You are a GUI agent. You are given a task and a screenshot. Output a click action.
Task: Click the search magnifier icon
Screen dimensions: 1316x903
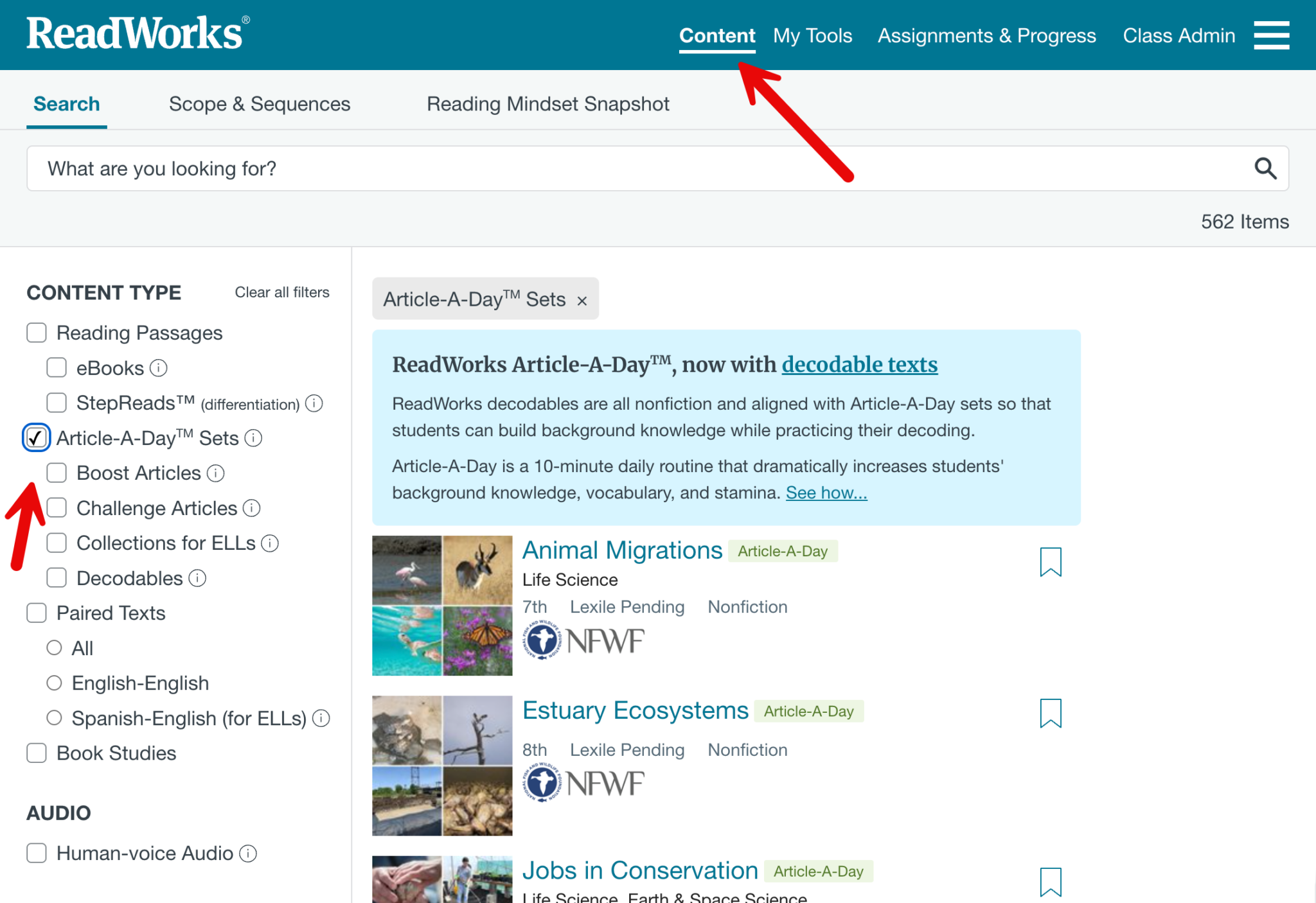coord(1265,168)
